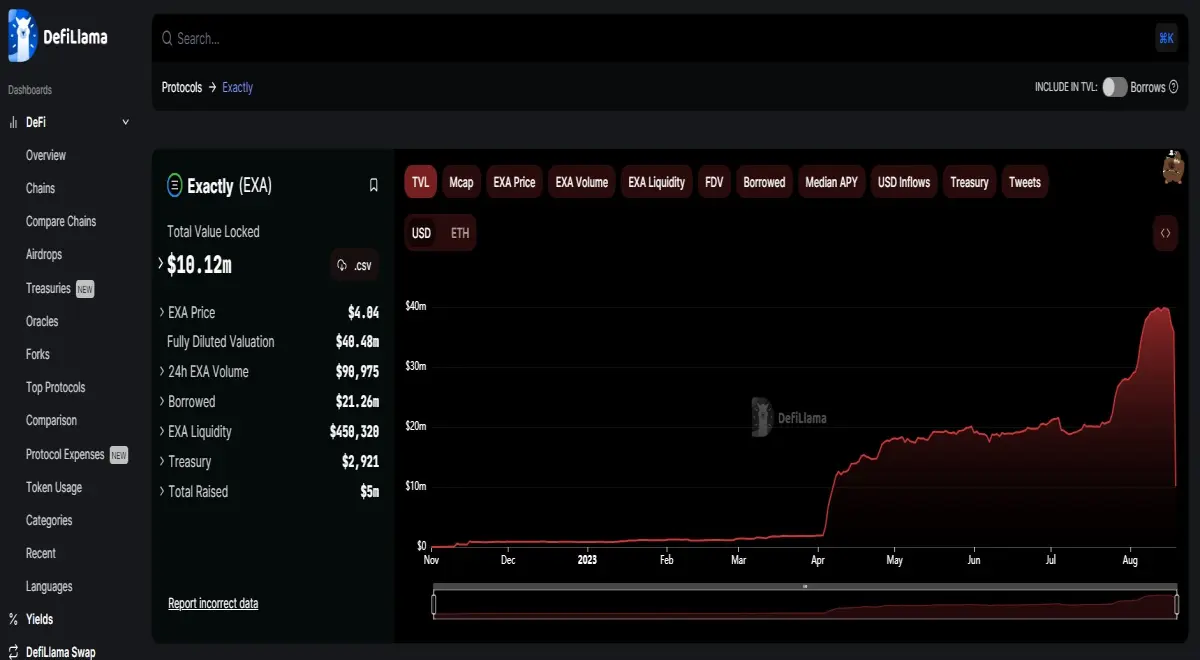Screen dimensions: 1200x660
Task: Expand the Borrowed row
Action: pos(162,401)
